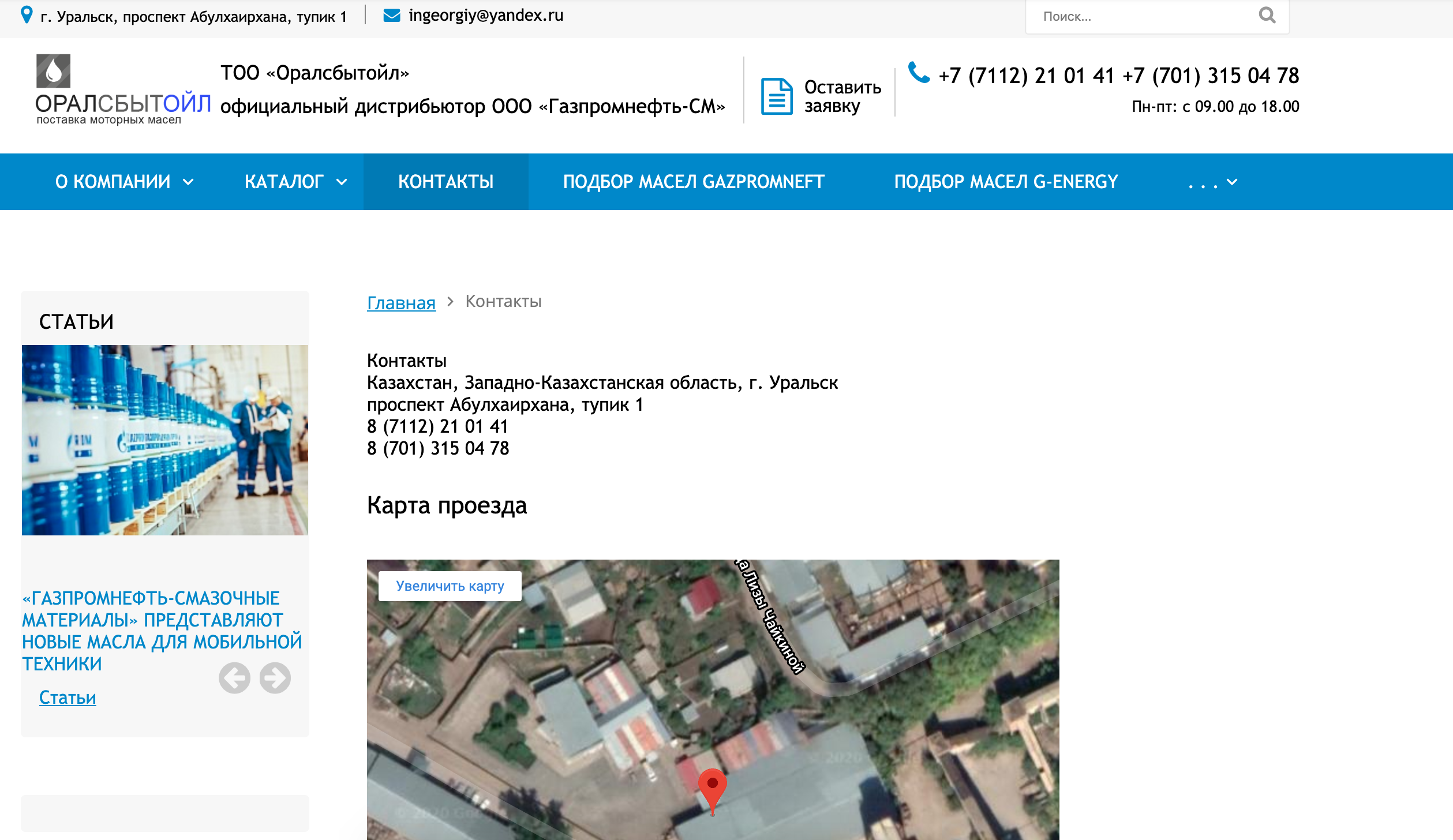Click the header address г. Уральск text
The width and height of the screenshot is (1453, 840).
[x=194, y=16]
